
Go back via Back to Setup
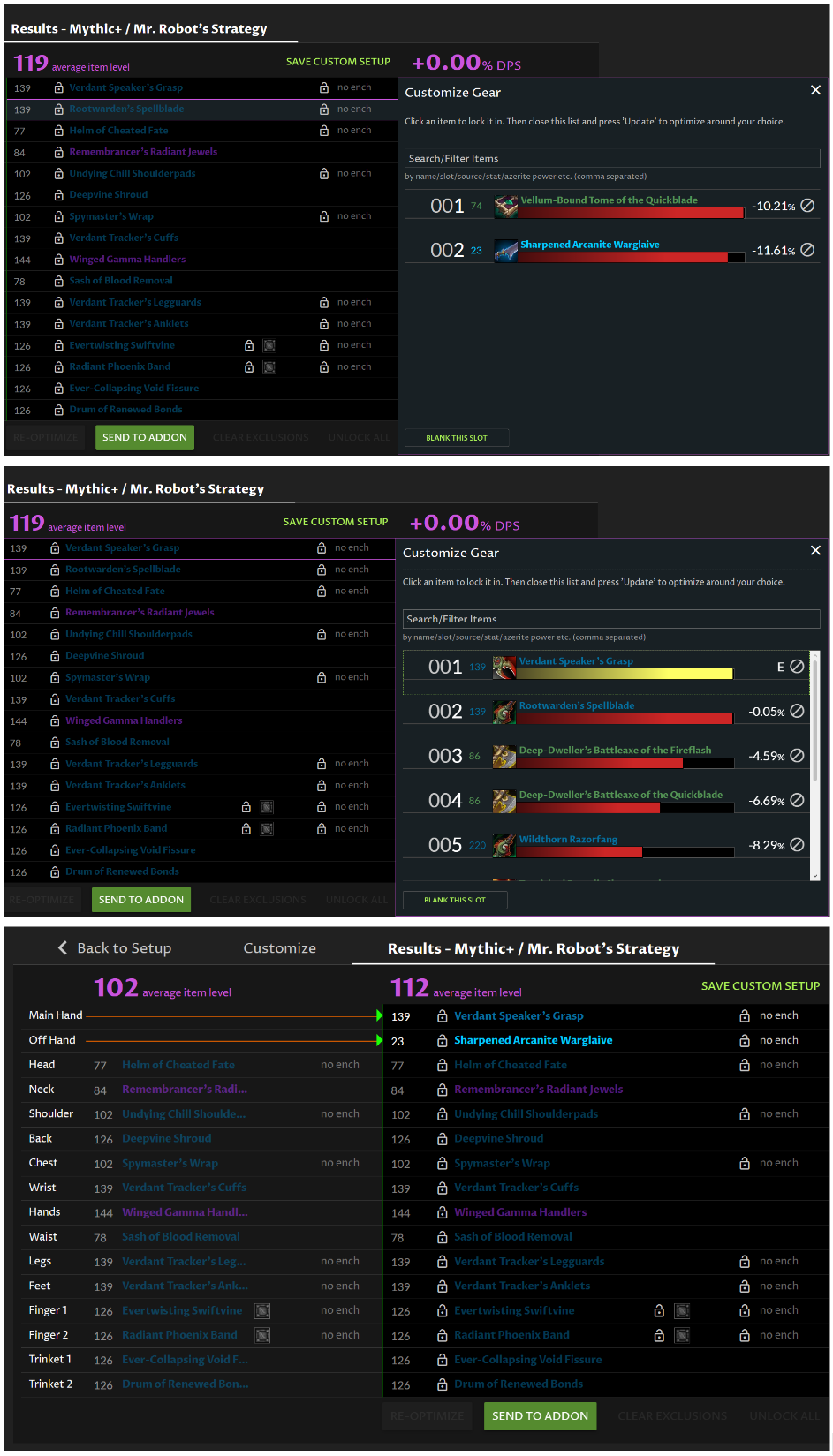pyautogui.click(x=115, y=948)
